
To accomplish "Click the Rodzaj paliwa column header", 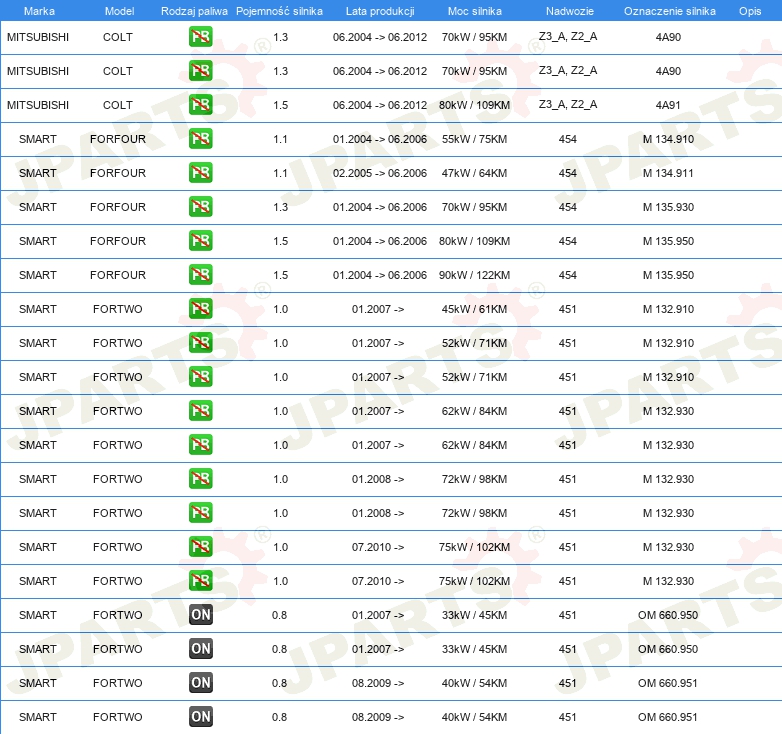I will click(x=194, y=11).
